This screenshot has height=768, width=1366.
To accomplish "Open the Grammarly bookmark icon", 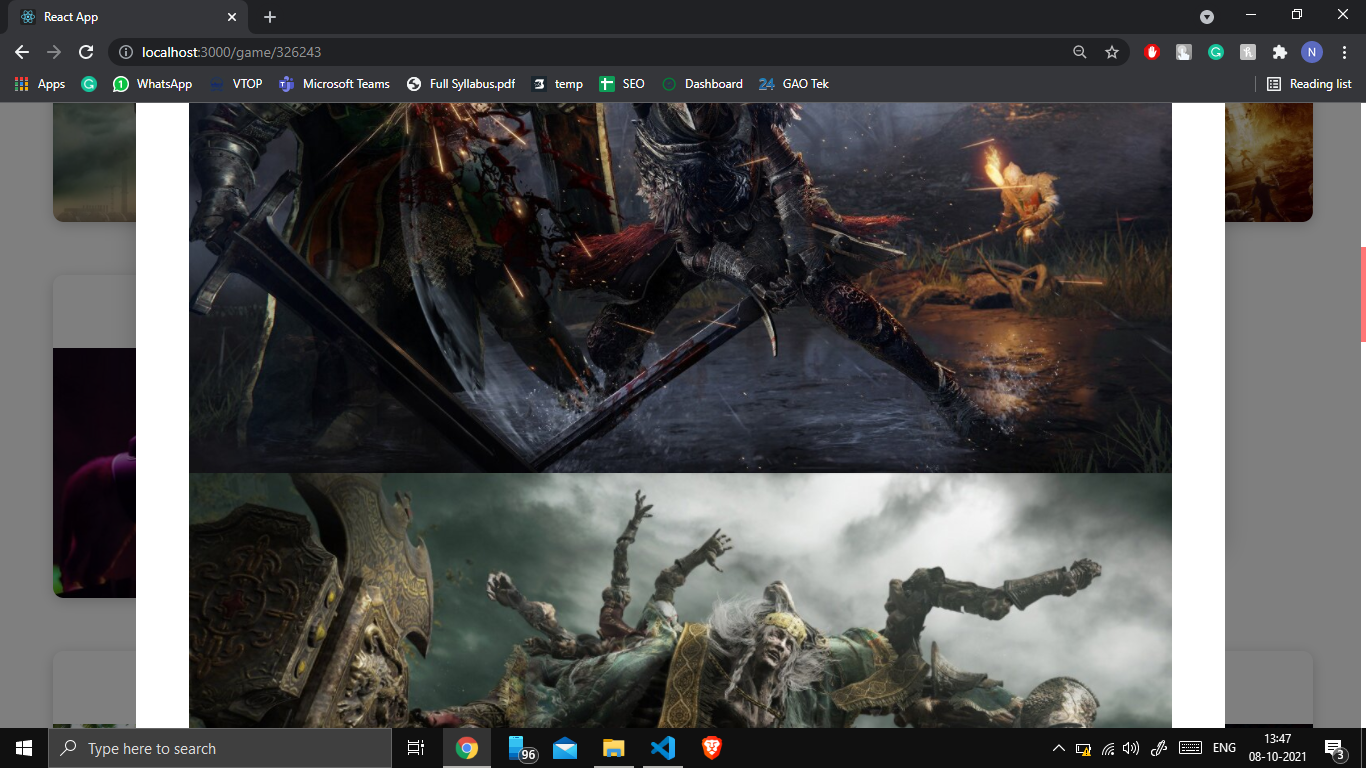I will coord(89,84).
